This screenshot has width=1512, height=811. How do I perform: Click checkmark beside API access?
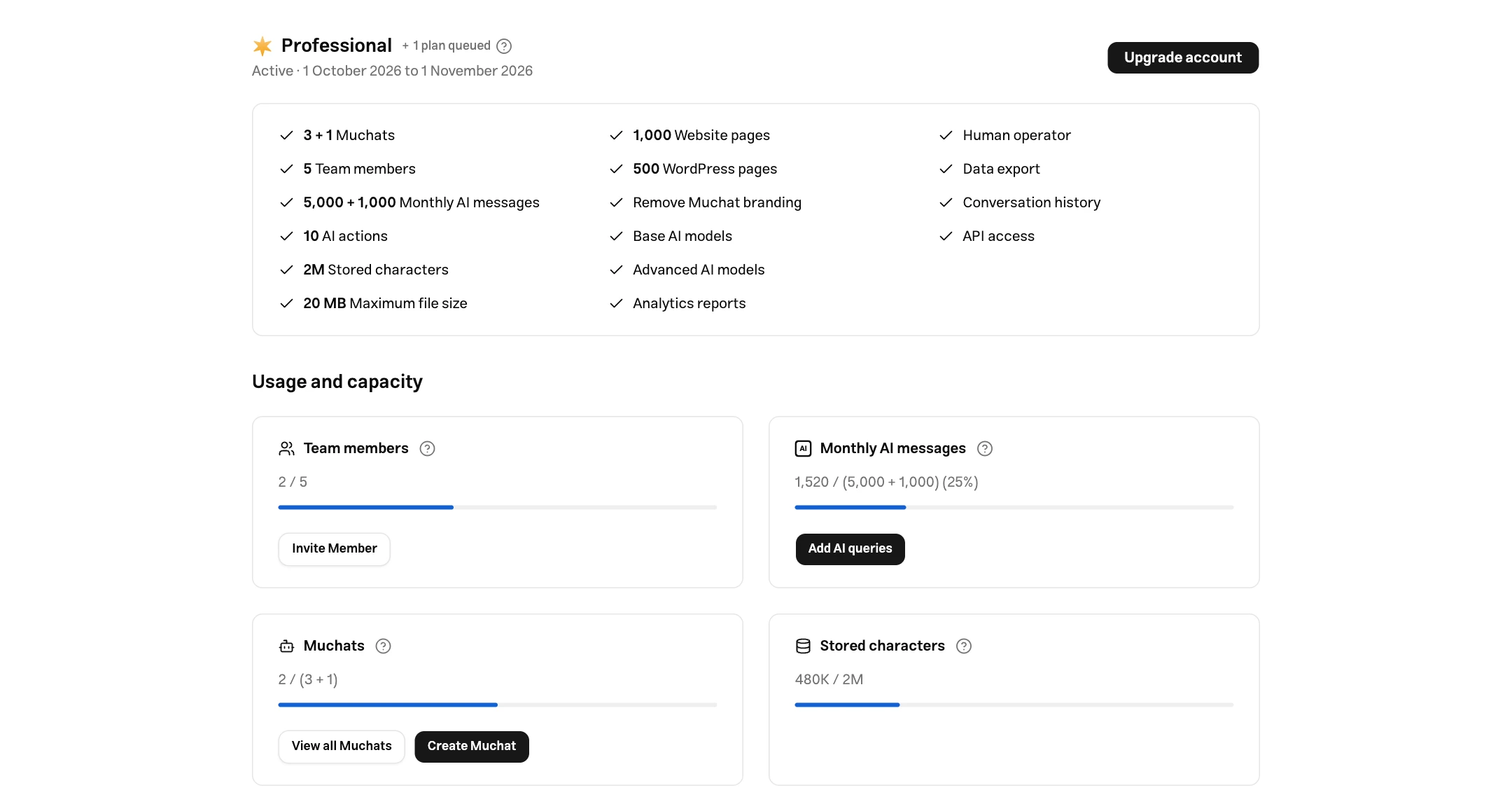(946, 237)
